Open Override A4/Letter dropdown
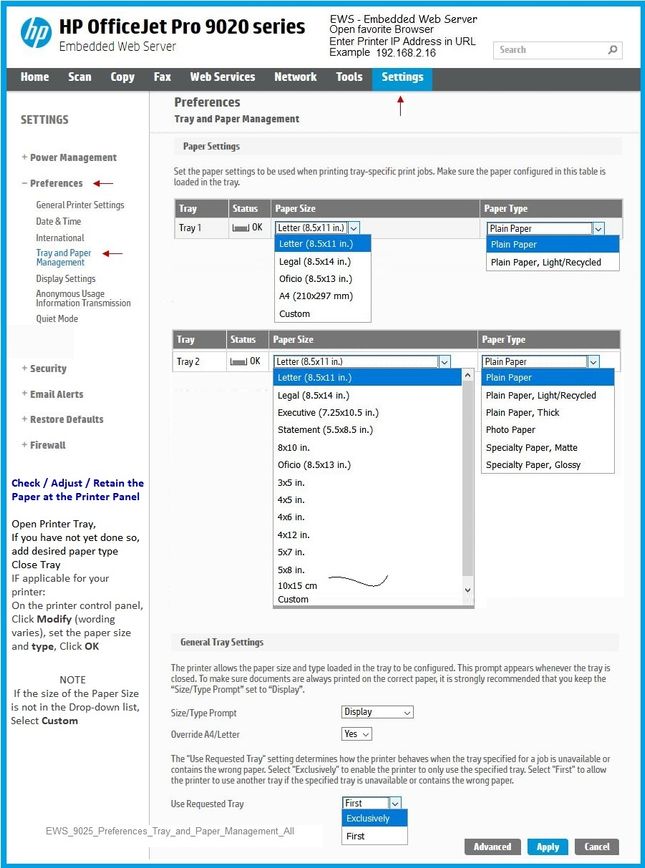The height and width of the screenshot is (868, 645). point(357,734)
